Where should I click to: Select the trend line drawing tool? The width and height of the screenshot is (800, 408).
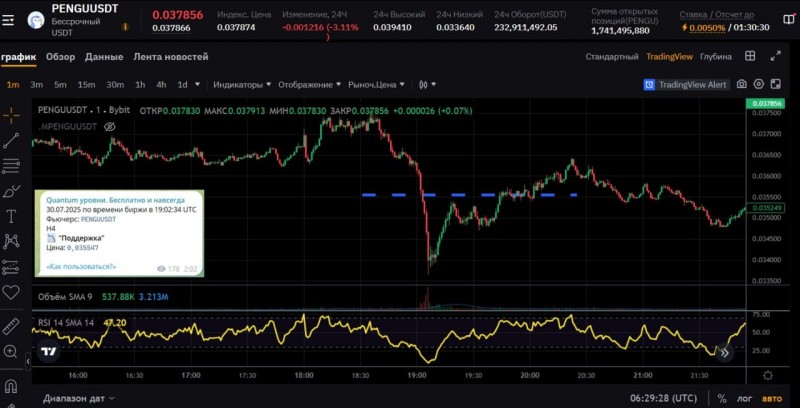[x=11, y=141]
